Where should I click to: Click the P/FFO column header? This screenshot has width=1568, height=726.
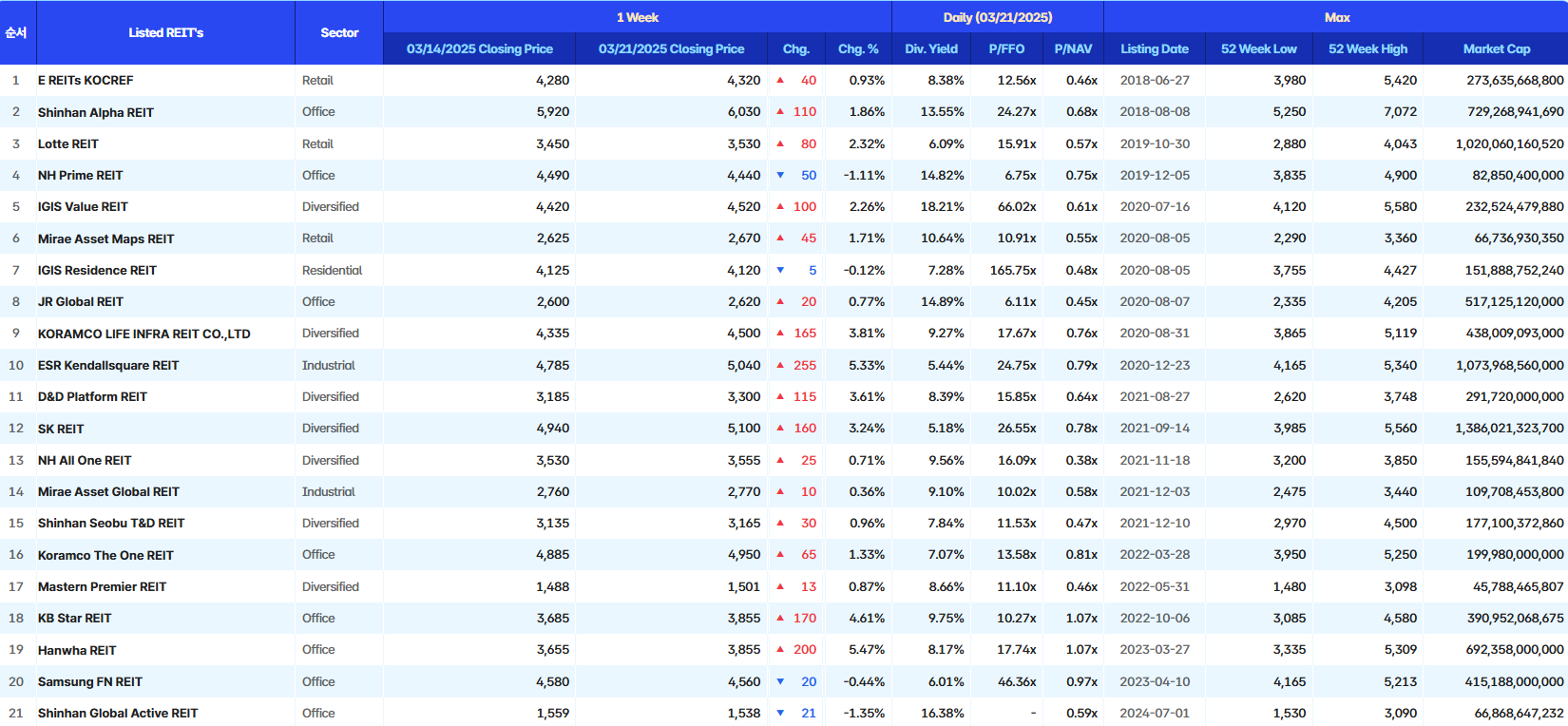[1006, 48]
